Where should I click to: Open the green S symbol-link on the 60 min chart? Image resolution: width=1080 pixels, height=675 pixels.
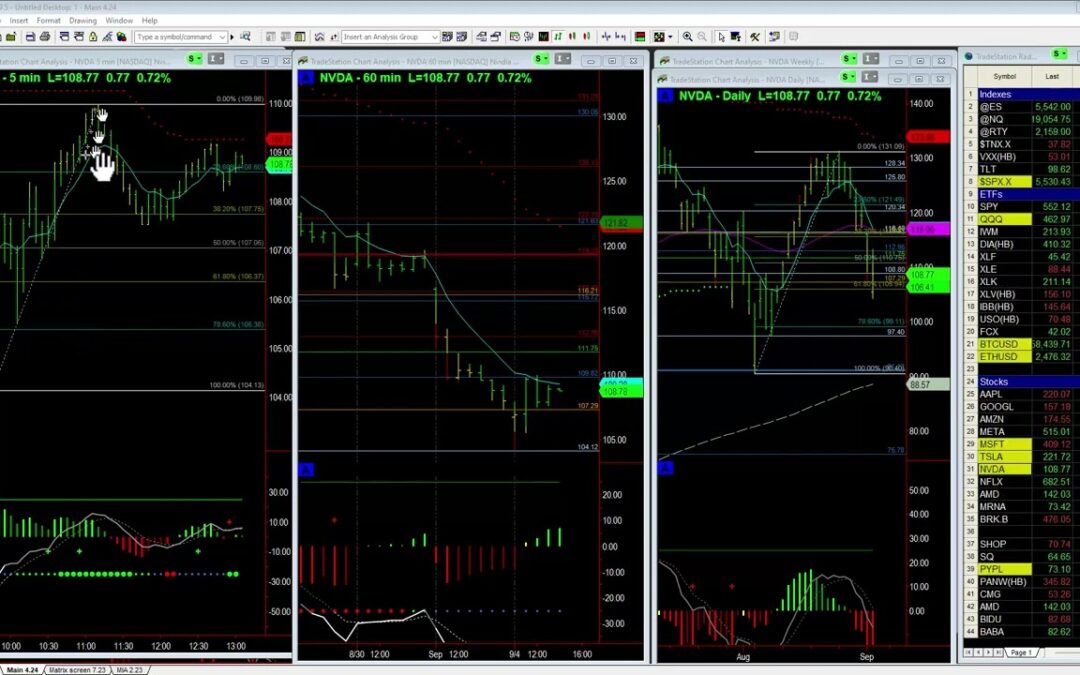click(541, 59)
